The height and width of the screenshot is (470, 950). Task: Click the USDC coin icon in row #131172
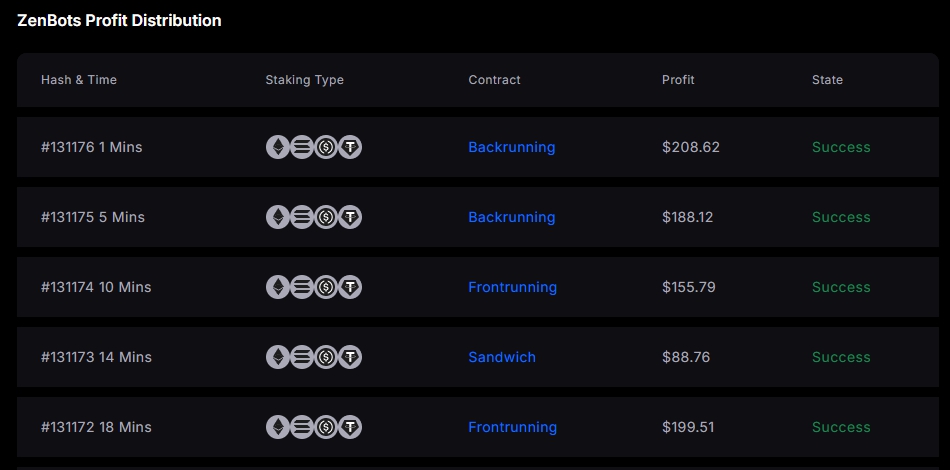(326, 427)
